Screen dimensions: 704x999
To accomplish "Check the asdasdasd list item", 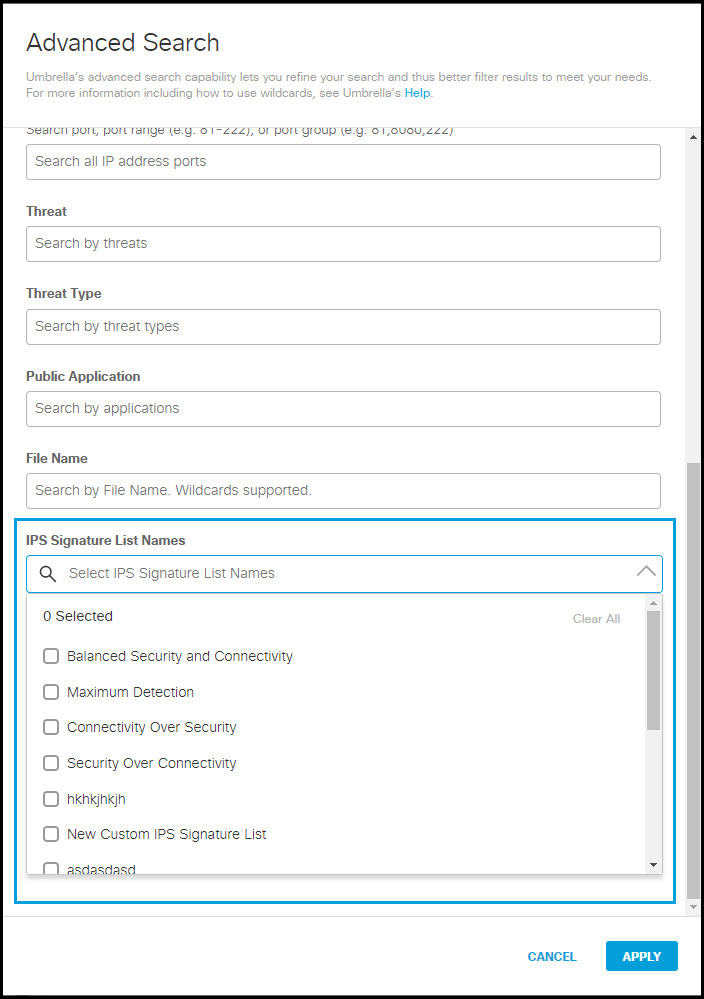I will click(51, 868).
